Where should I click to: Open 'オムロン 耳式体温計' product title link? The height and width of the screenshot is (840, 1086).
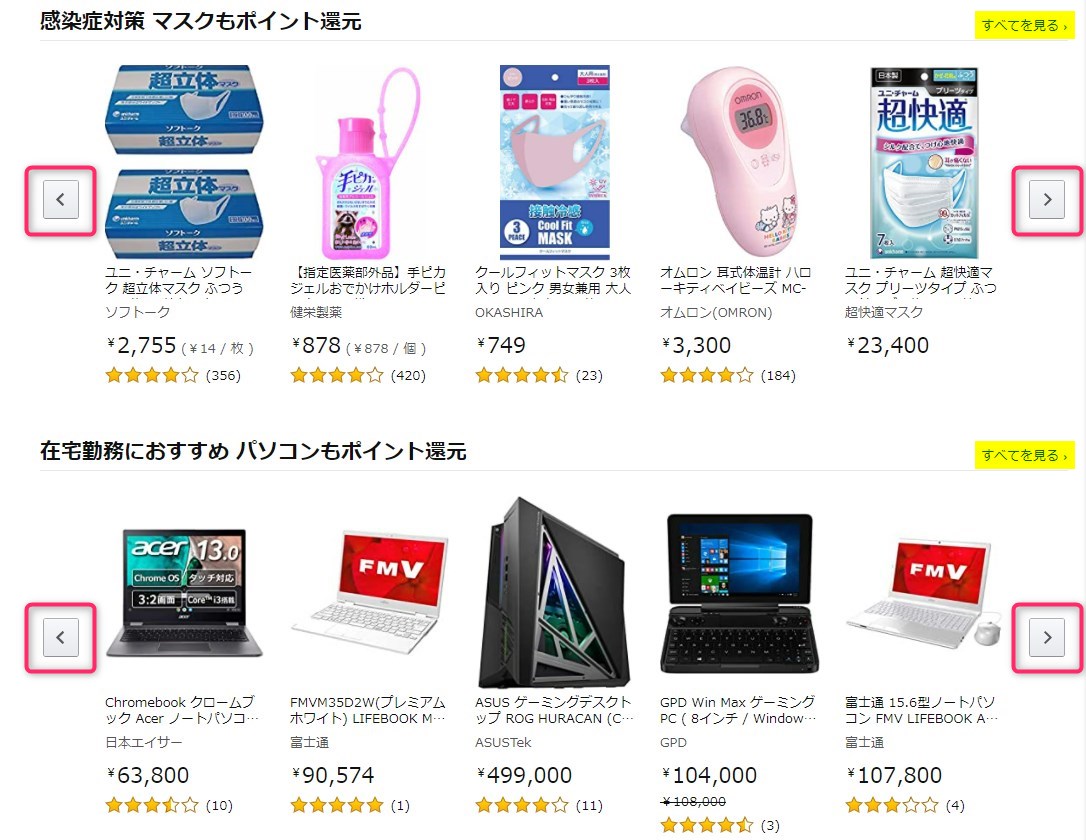(x=736, y=280)
